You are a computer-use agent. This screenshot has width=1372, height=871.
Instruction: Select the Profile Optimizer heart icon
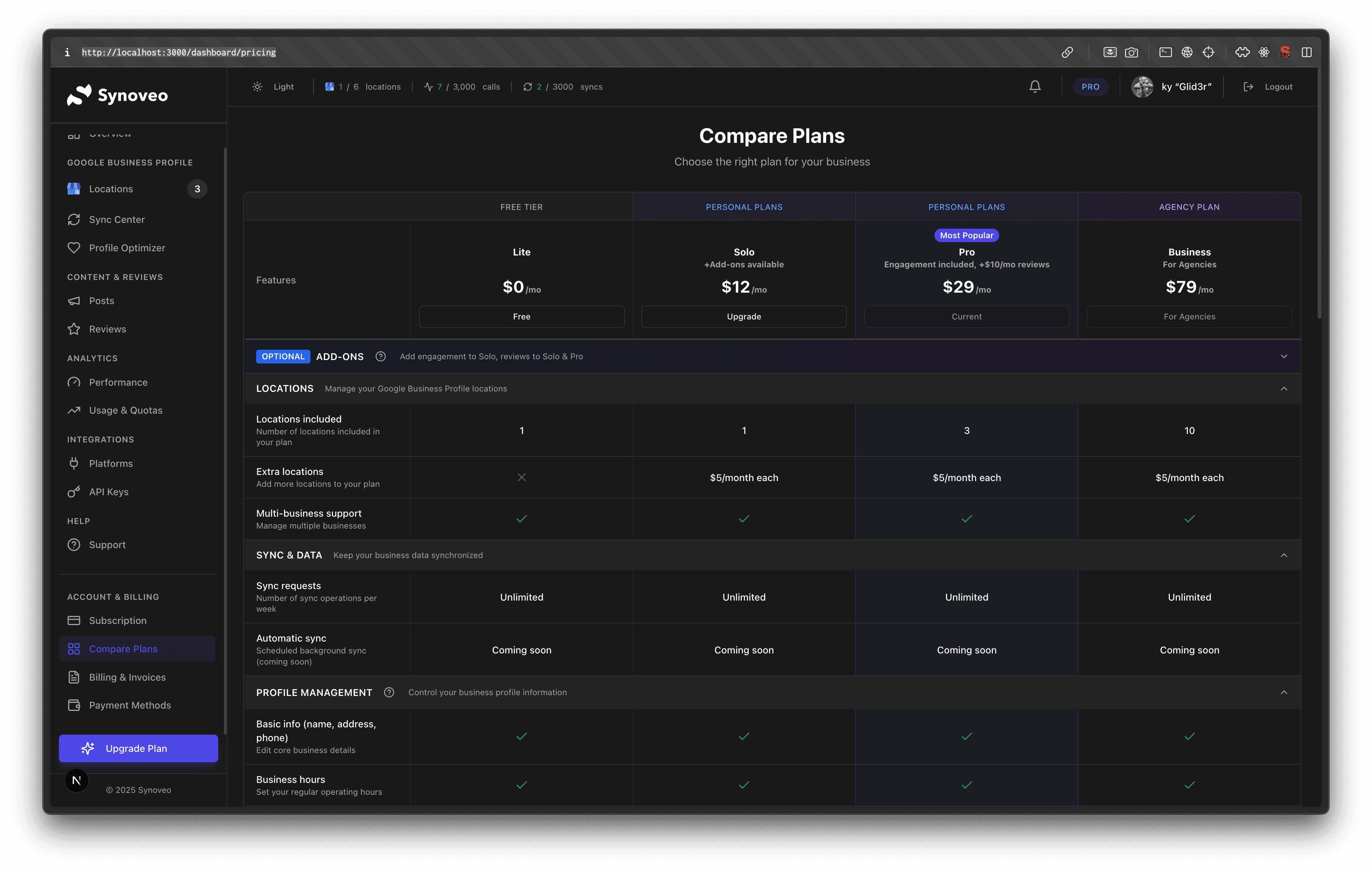75,247
